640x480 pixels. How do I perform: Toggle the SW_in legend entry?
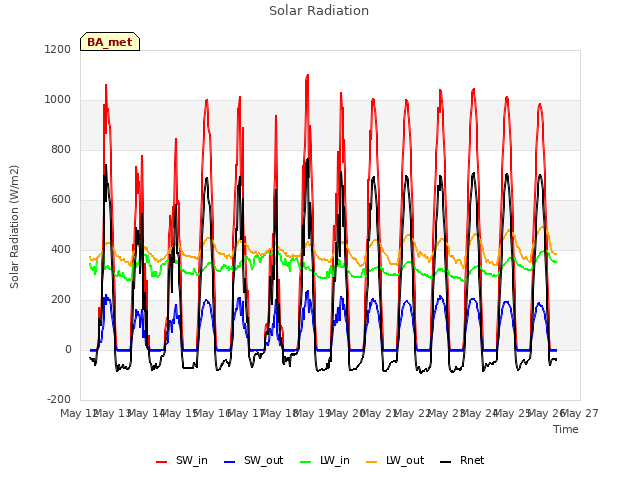pos(182,460)
